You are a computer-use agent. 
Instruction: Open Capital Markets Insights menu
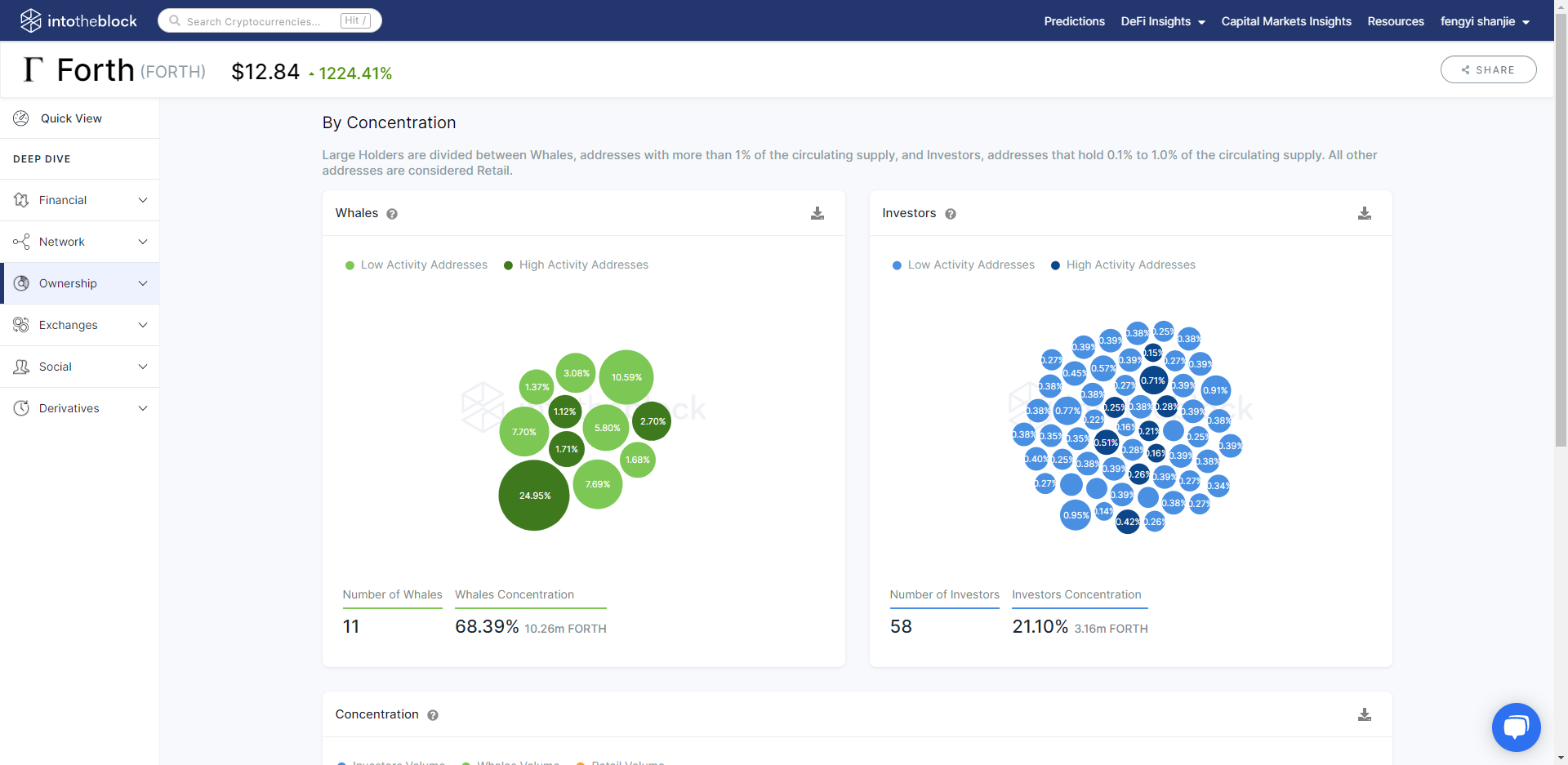1286,21
